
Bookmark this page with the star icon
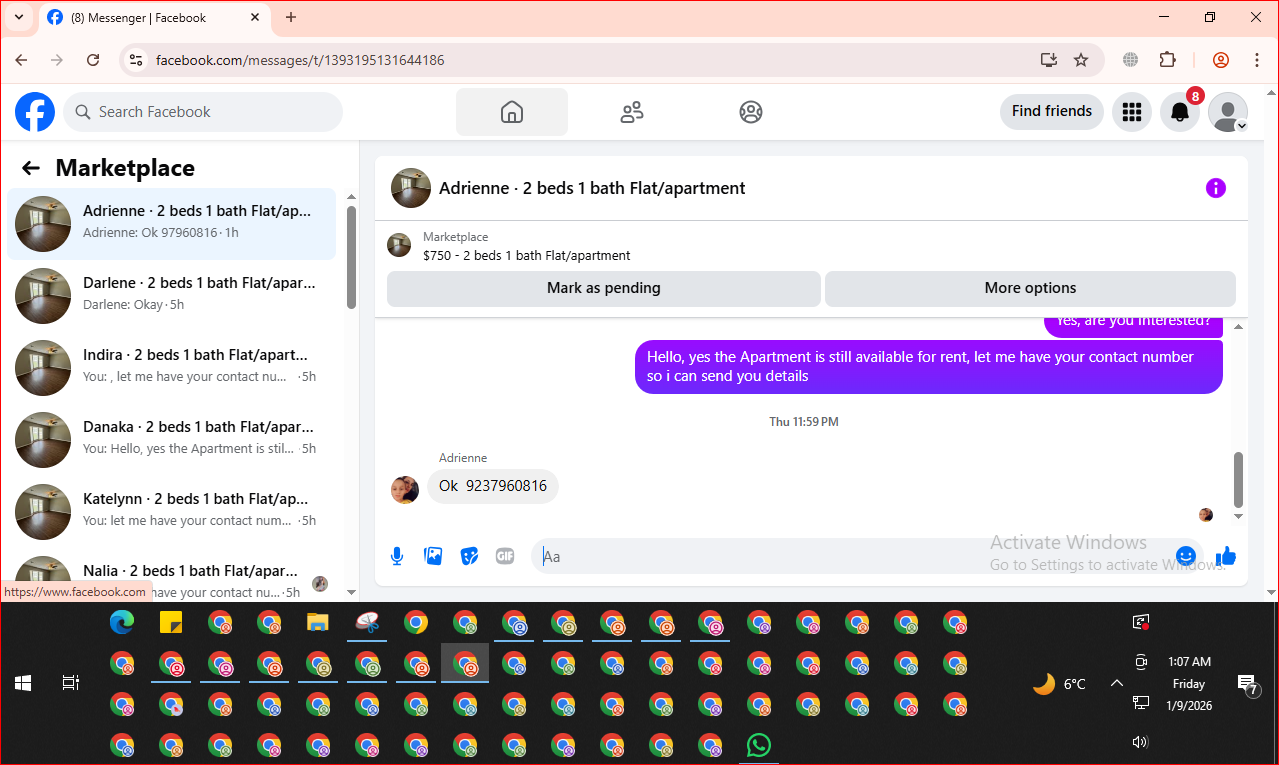coord(1081,60)
